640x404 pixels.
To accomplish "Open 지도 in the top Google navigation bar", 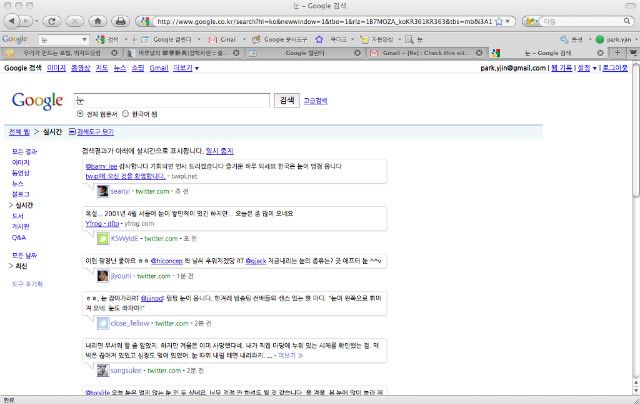I will point(102,68).
